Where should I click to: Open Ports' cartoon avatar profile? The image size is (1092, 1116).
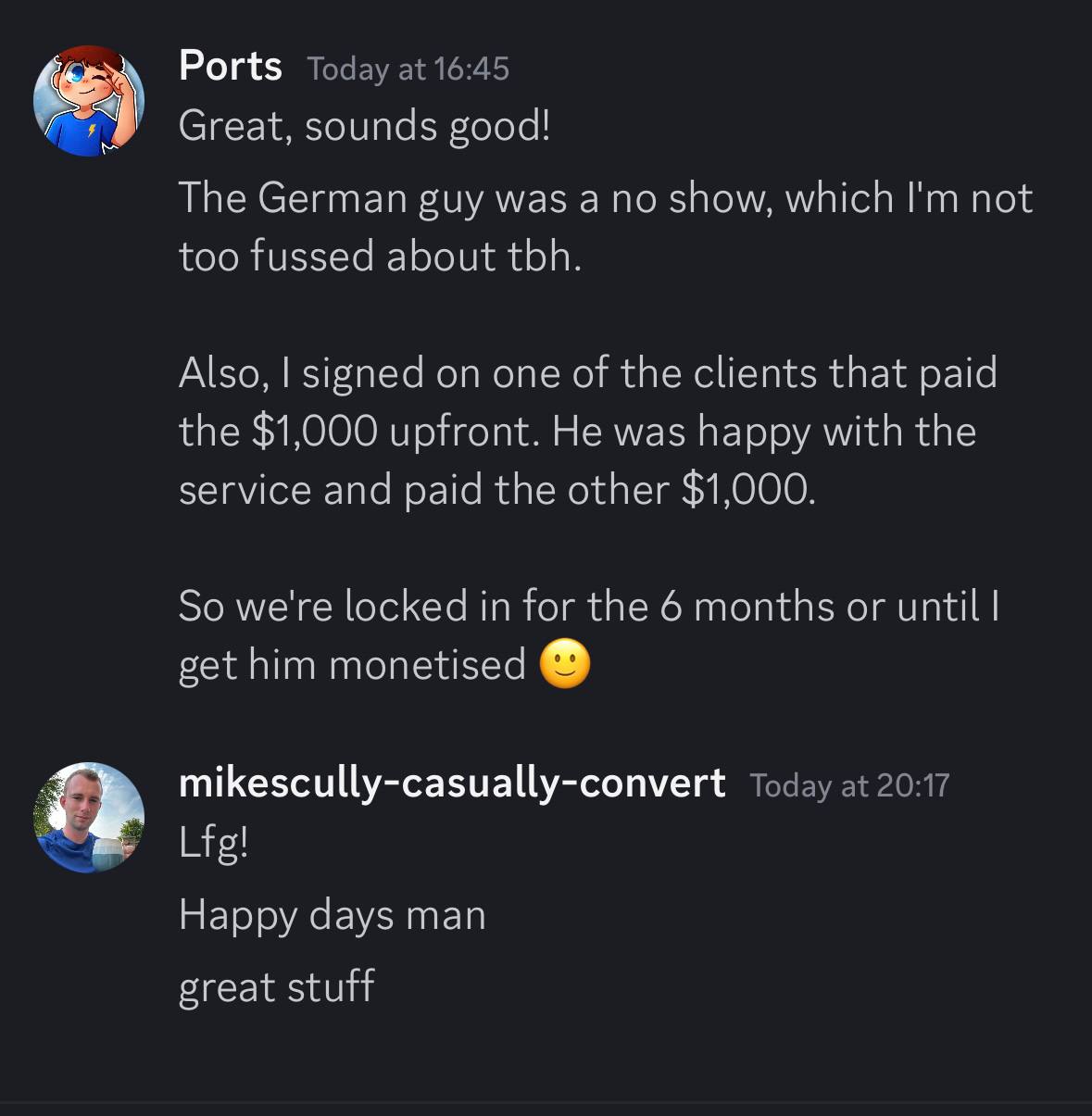tap(89, 101)
